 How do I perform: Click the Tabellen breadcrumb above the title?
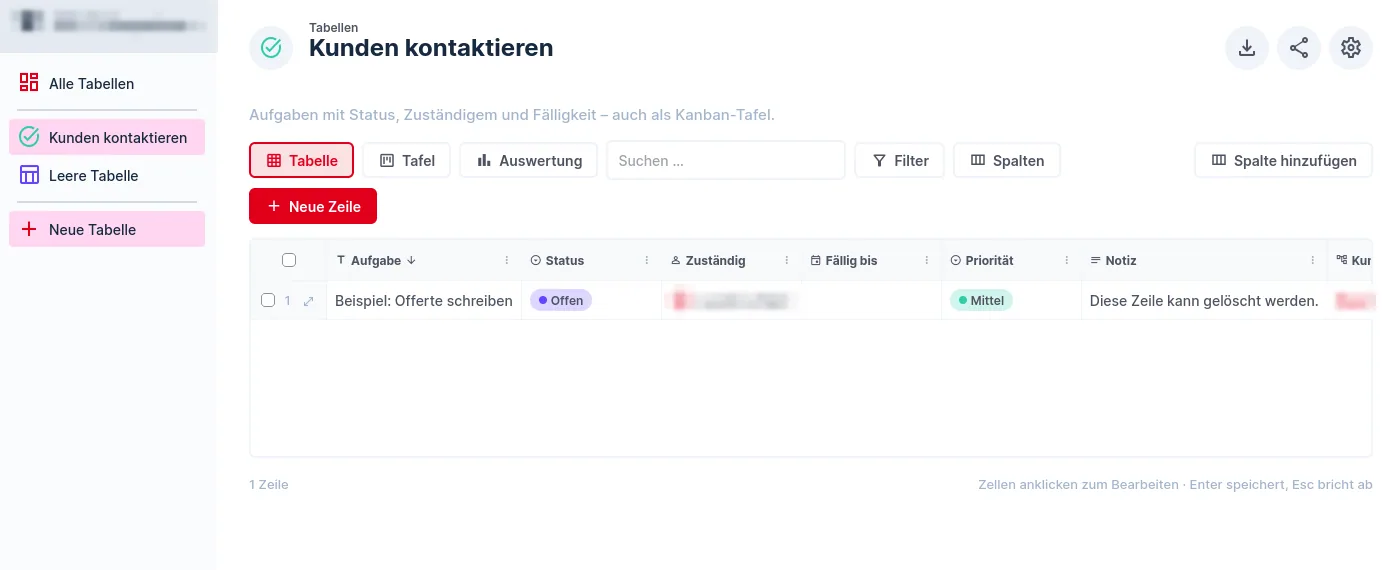pos(334,28)
